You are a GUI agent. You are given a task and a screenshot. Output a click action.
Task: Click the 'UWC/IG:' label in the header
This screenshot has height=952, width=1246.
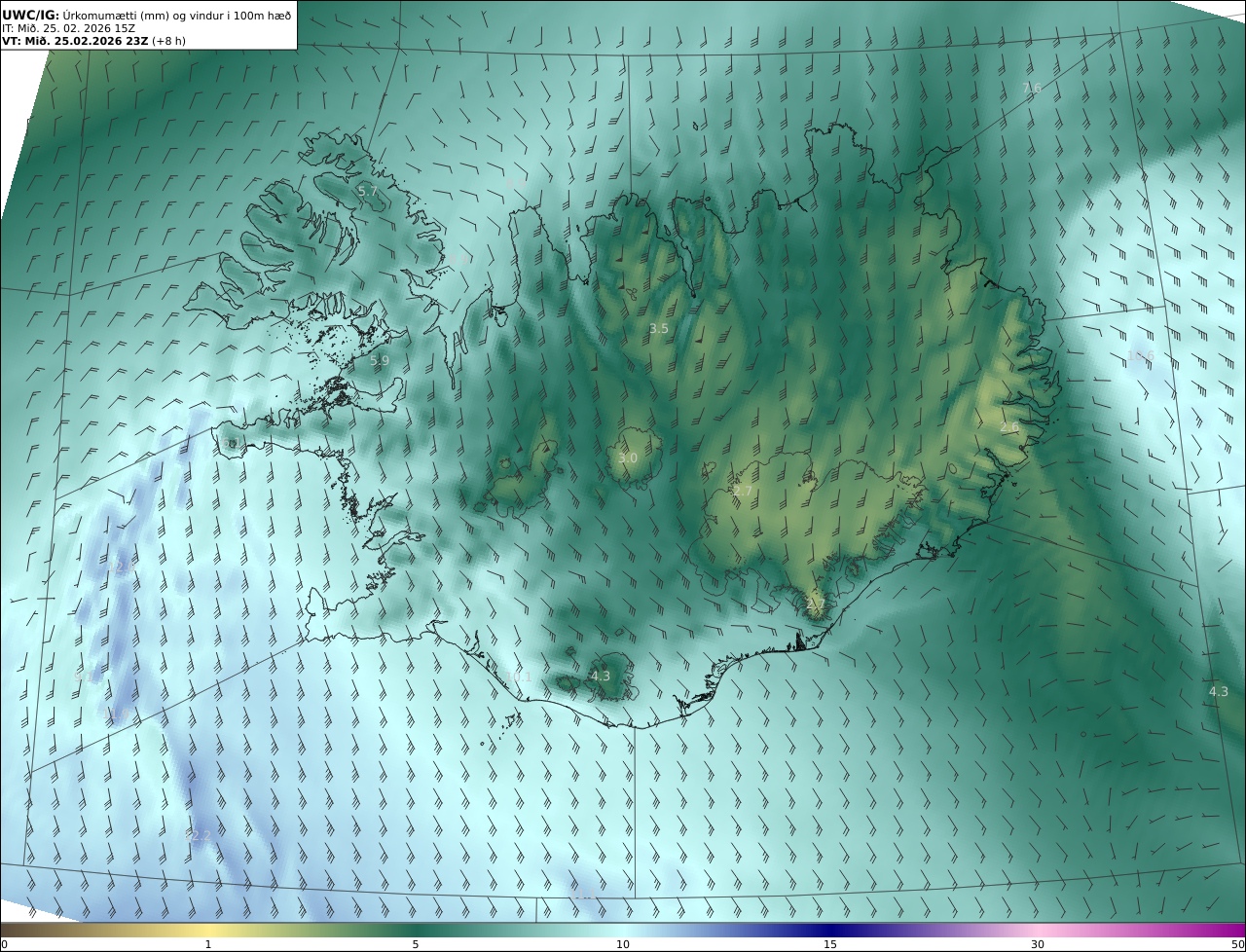click(31, 15)
